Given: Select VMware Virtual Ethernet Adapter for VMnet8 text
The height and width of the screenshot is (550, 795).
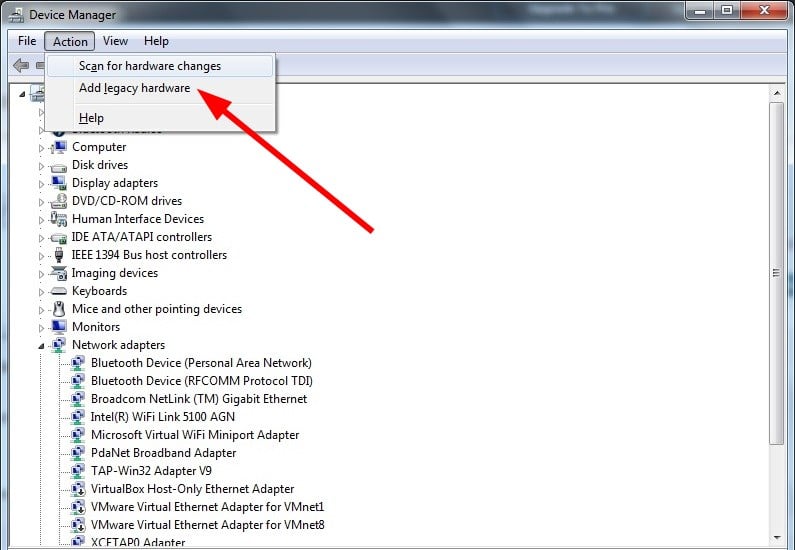Looking at the screenshot, I should [x=207, y=525].
